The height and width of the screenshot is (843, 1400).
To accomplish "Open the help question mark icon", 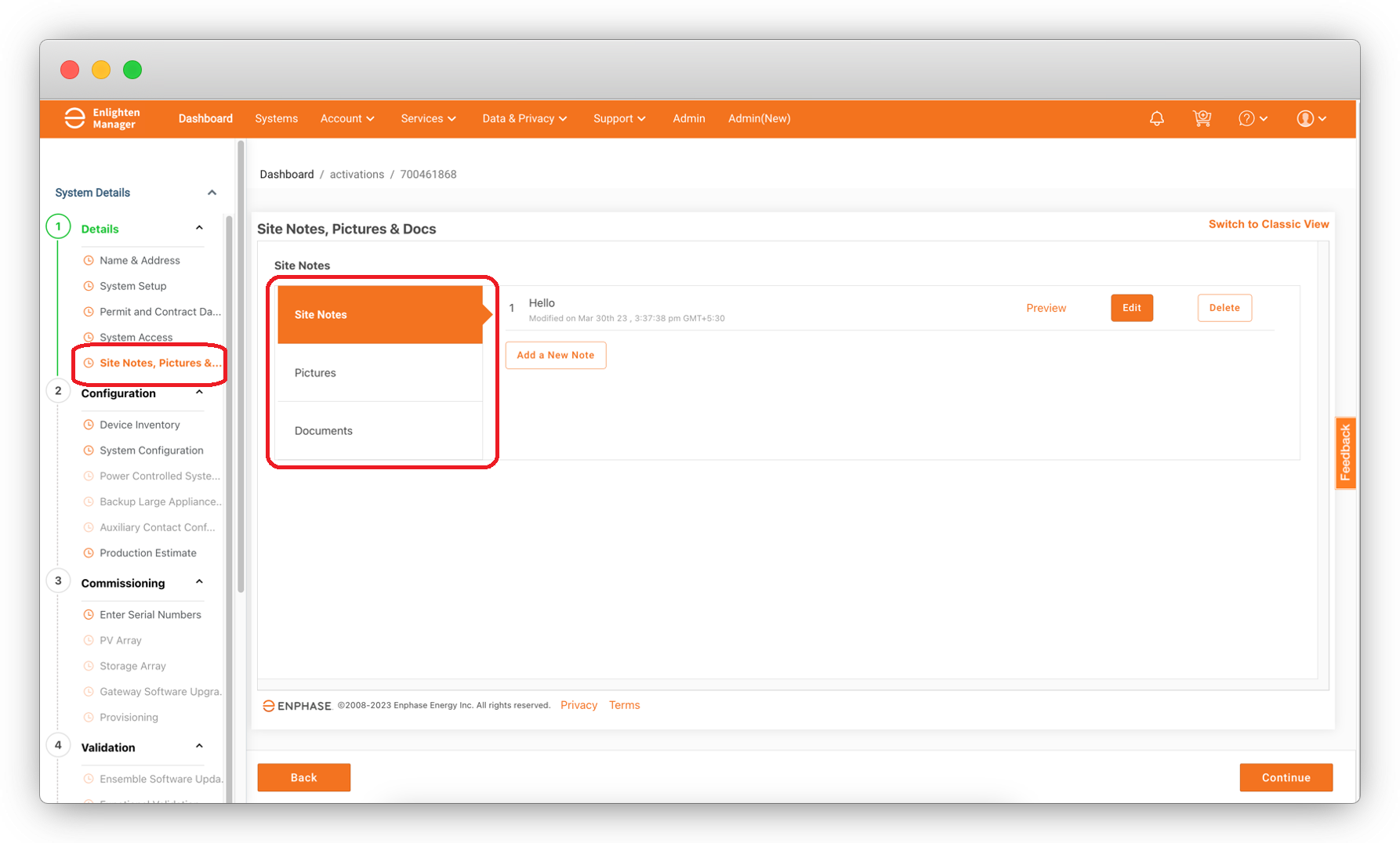I will tap(1247, 118).
